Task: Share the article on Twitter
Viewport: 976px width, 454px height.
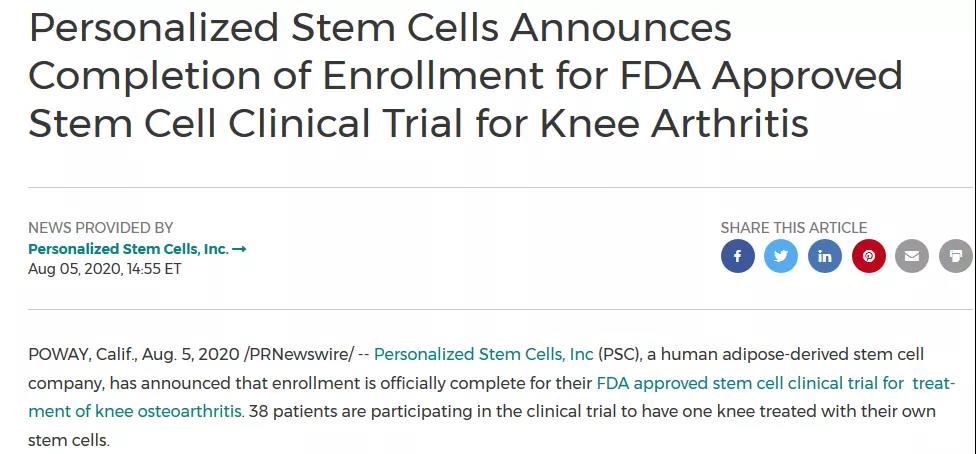Action: click(x=781, y=256)
